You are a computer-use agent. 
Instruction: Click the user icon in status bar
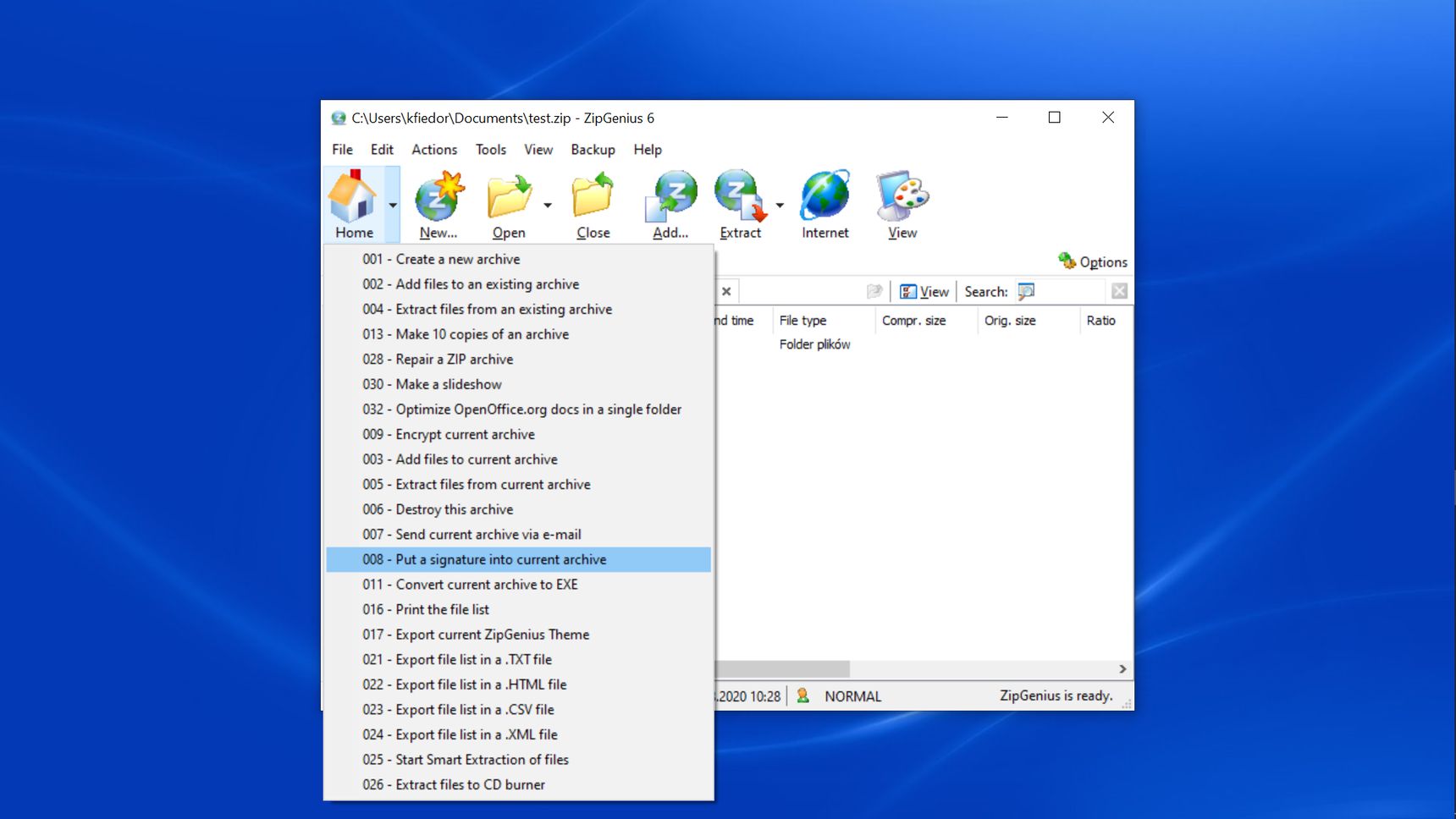click(x=802, y=695)
